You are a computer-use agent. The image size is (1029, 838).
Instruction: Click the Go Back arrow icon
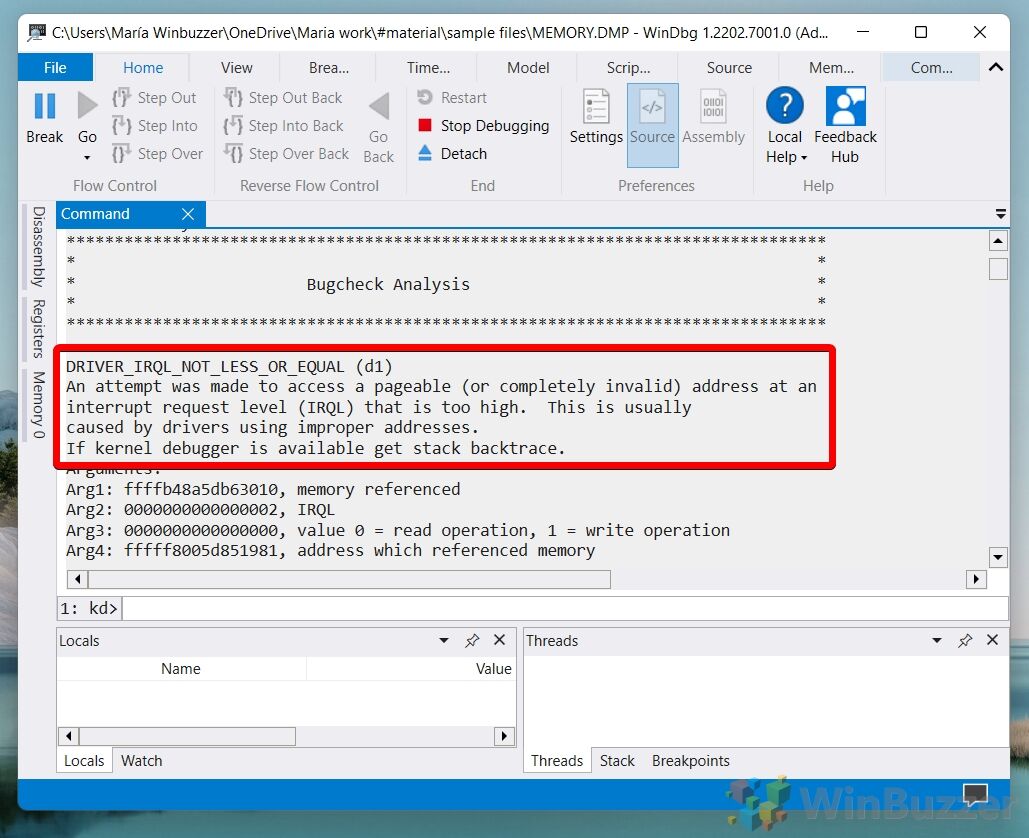379,106
